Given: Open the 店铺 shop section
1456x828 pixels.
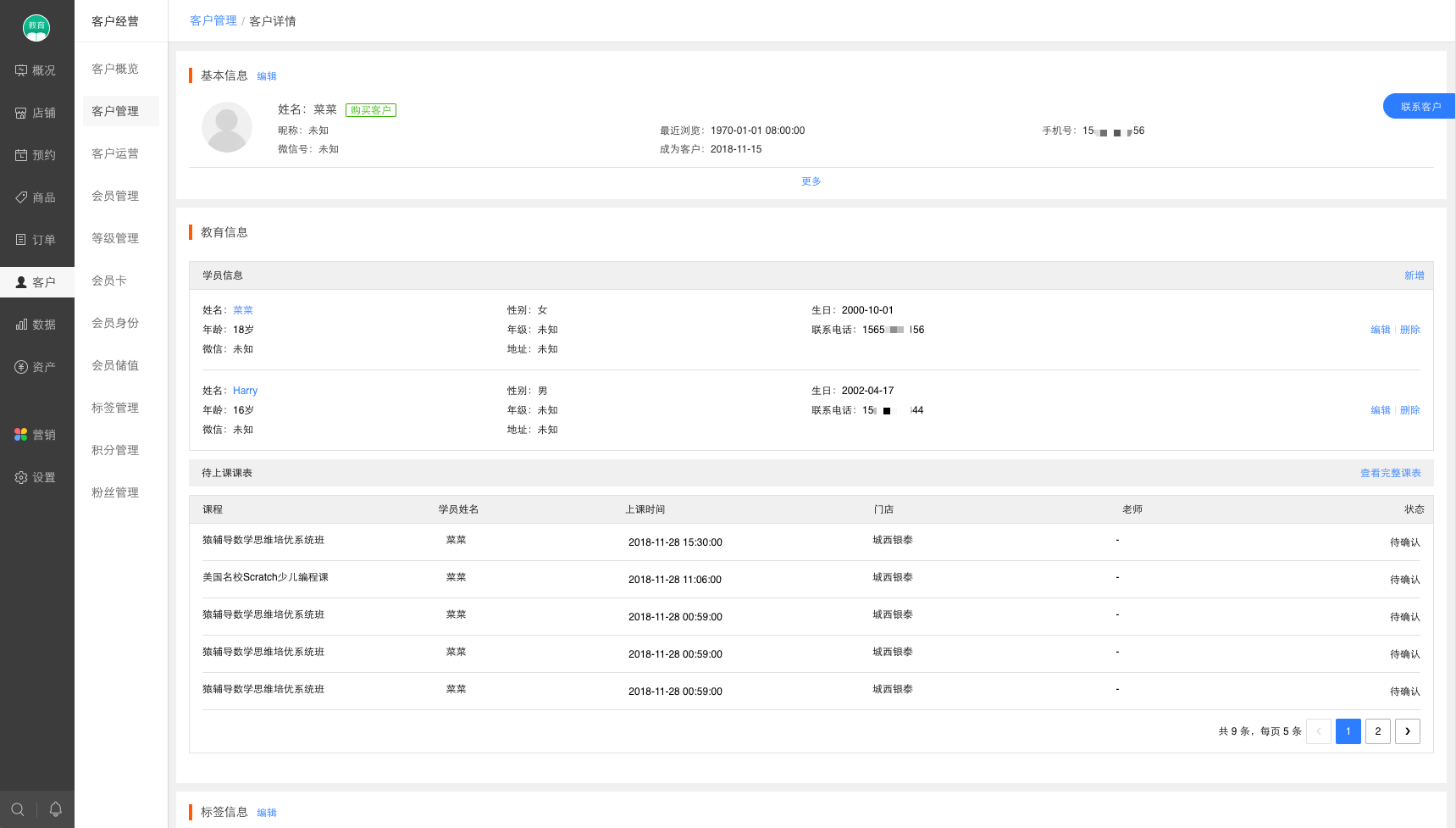Looking at the screenshot, I should pyautogui.click(x=36, y=113).
